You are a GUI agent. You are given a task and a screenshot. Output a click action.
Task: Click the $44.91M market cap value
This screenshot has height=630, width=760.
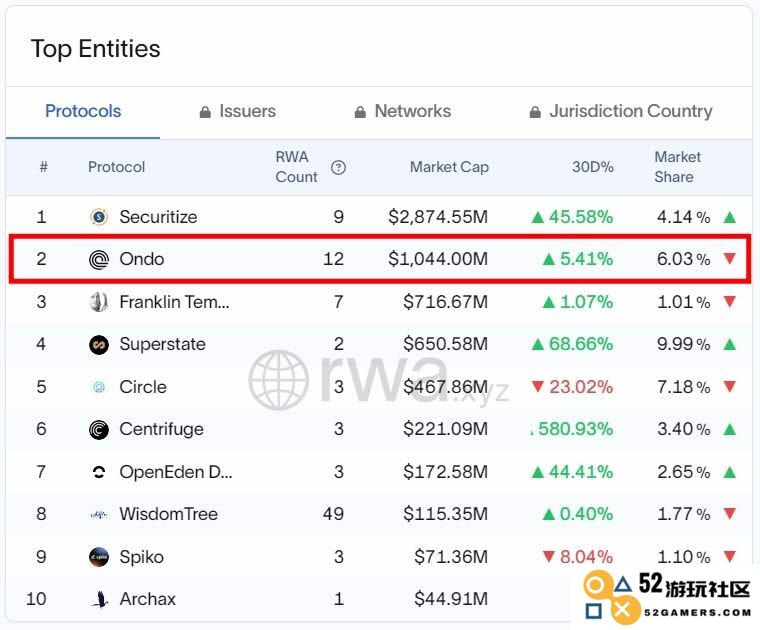[x=451, y=599]
